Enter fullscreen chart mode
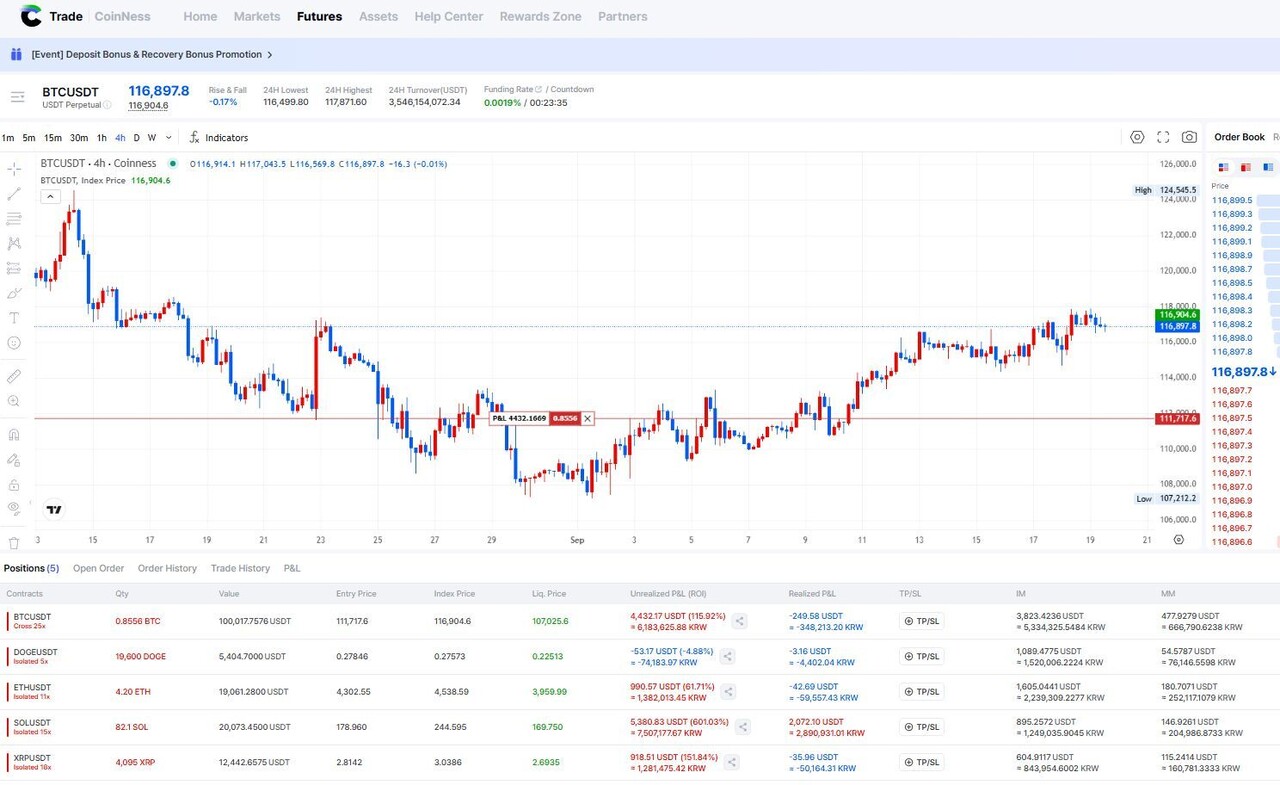Viewport: 1280px width, 785px height. [1163, 137]
